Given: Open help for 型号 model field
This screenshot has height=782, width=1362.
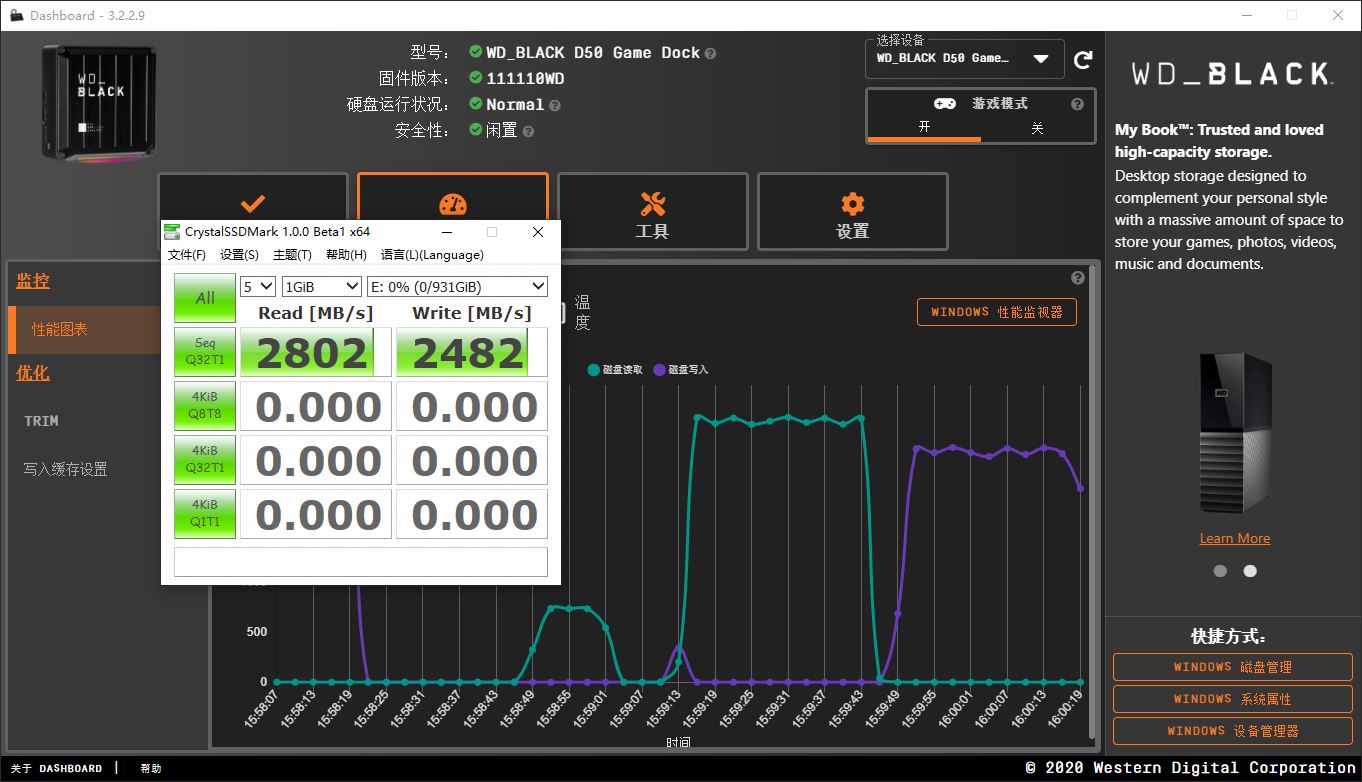Looking at the screenshot, I should 710,53.
